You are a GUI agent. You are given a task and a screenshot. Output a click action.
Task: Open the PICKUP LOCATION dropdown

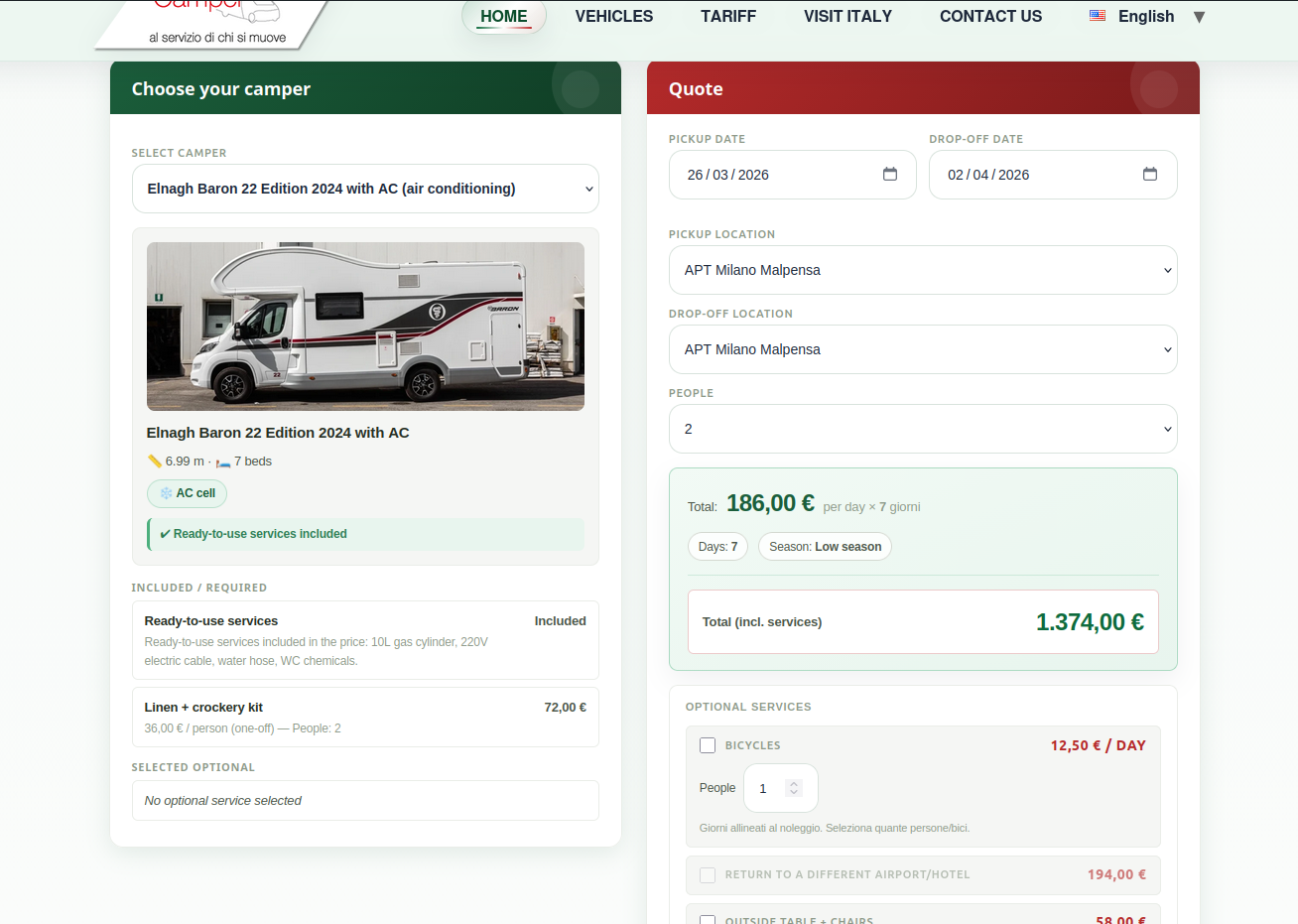[x=923, y=269]
